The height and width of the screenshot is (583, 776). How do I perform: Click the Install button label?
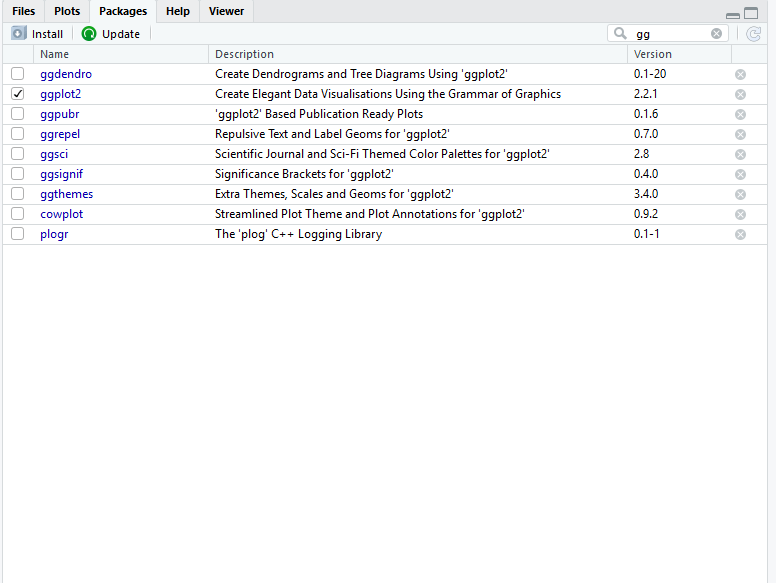point(47,34)
